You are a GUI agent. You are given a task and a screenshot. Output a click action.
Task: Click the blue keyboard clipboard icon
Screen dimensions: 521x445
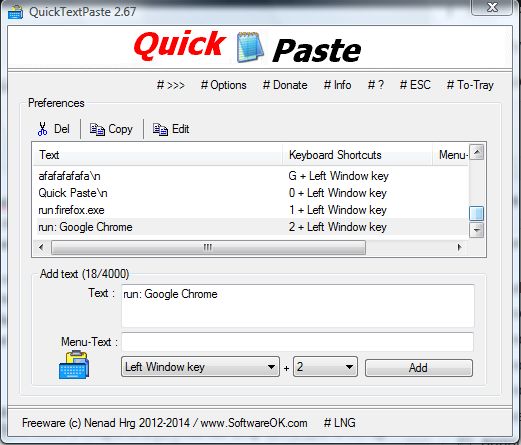74,365
